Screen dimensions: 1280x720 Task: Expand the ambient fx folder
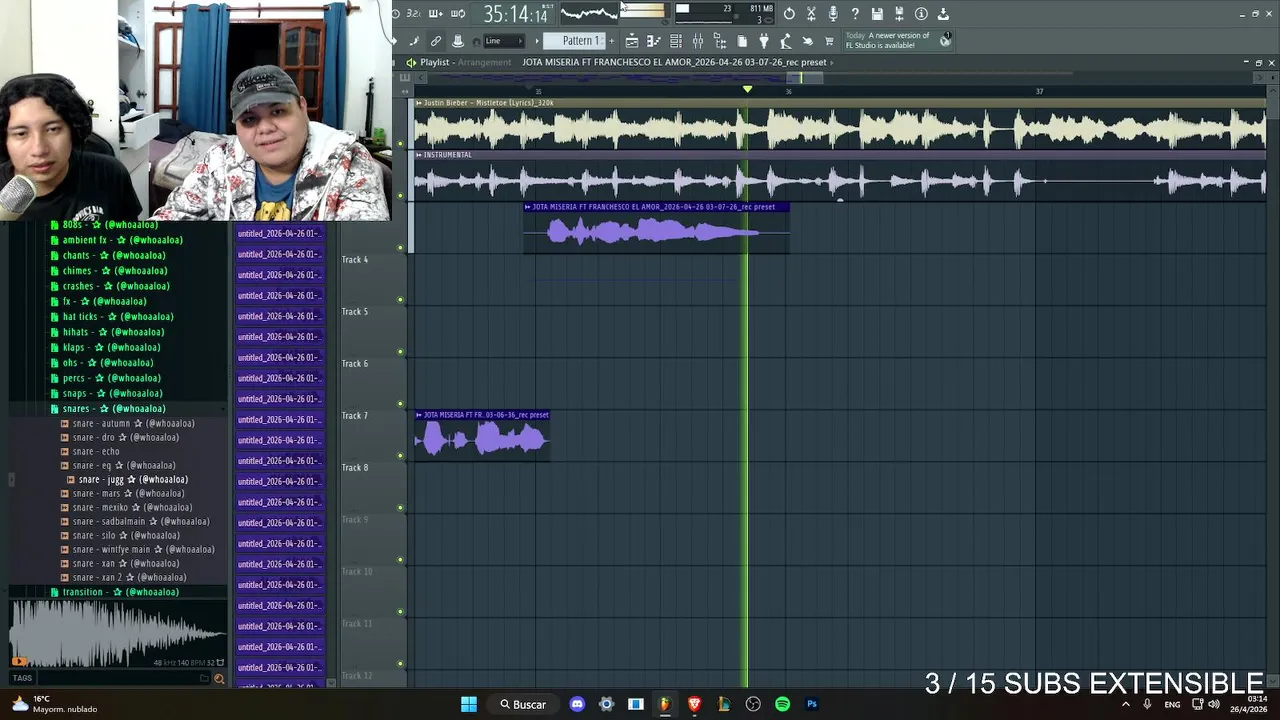coord(115,240)
